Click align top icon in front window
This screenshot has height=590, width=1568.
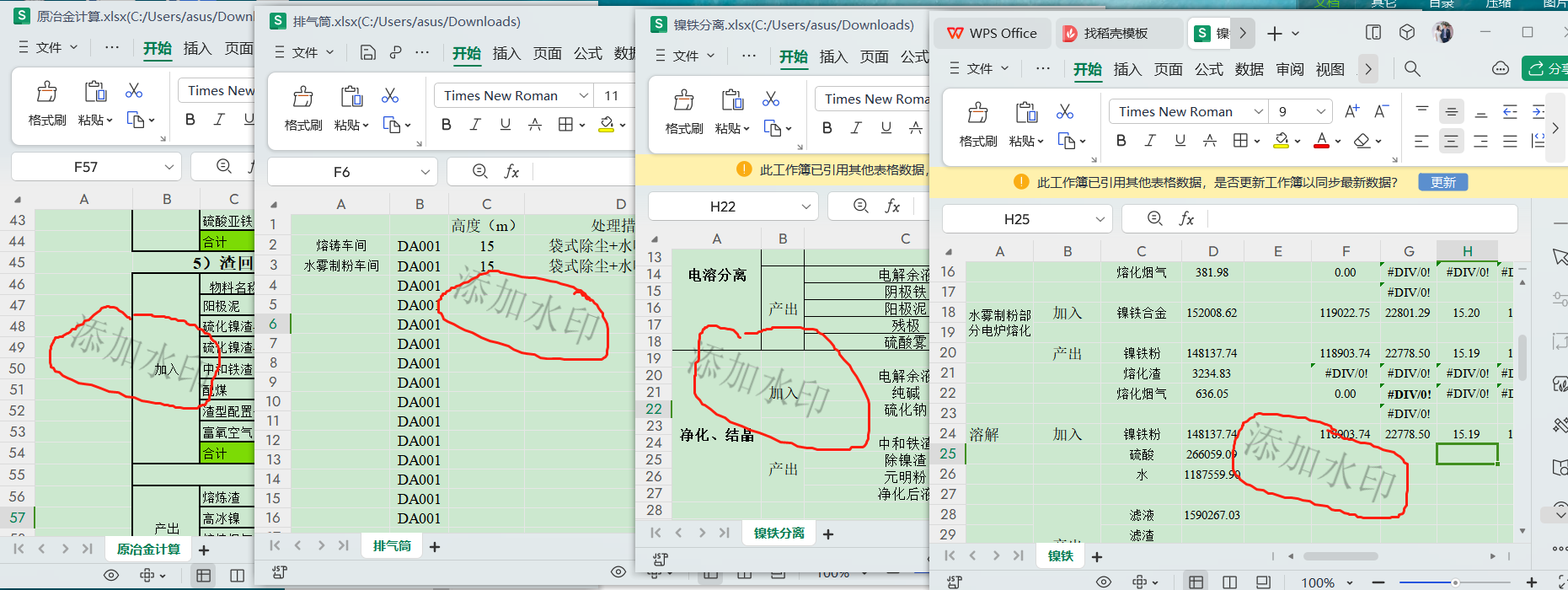tap(1421, 110)
